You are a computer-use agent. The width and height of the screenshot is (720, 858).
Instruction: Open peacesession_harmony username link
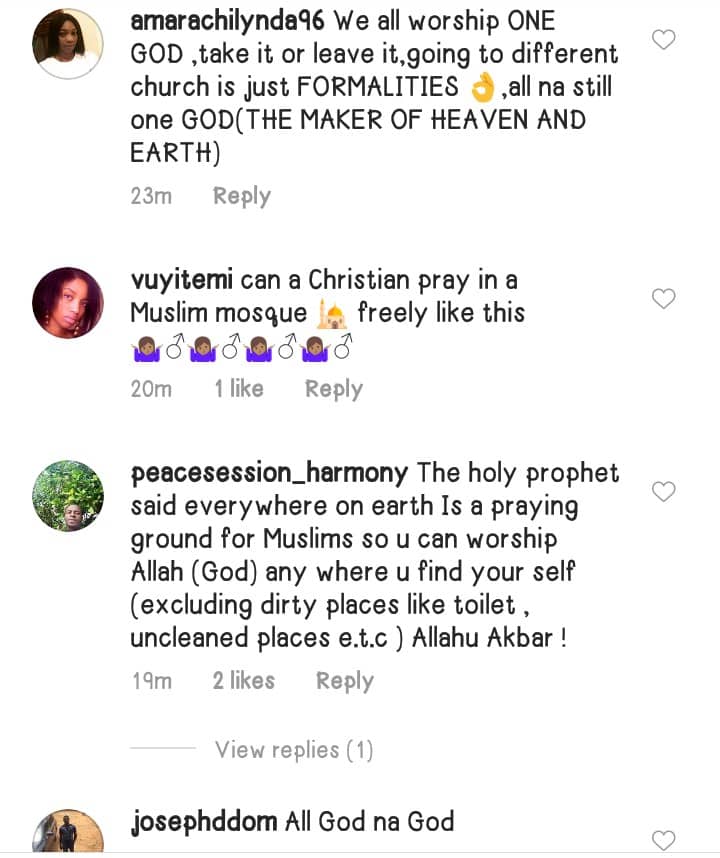coord(270,473)
